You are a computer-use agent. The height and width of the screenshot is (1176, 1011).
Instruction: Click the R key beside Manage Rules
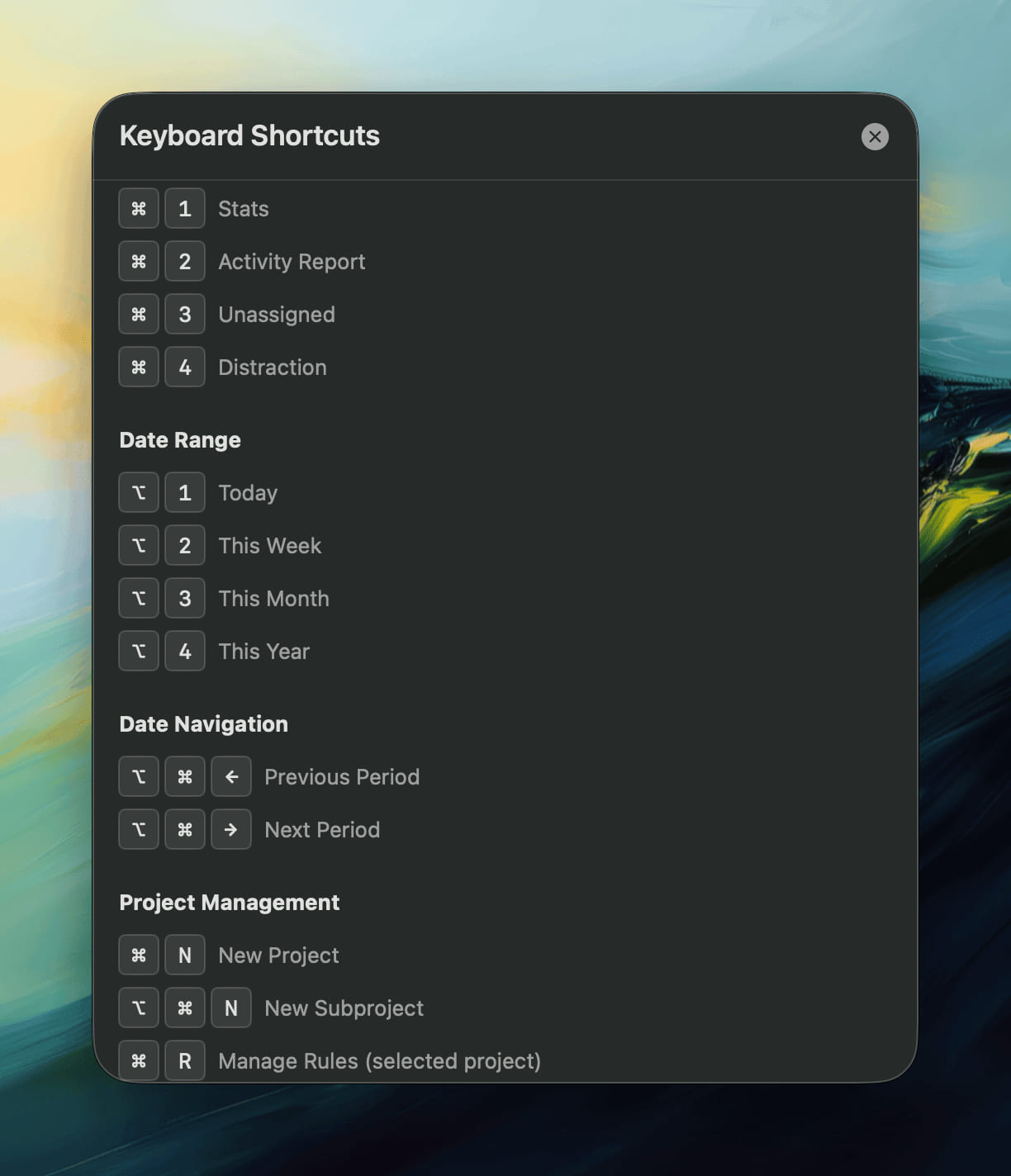(x=185, y=1061)
